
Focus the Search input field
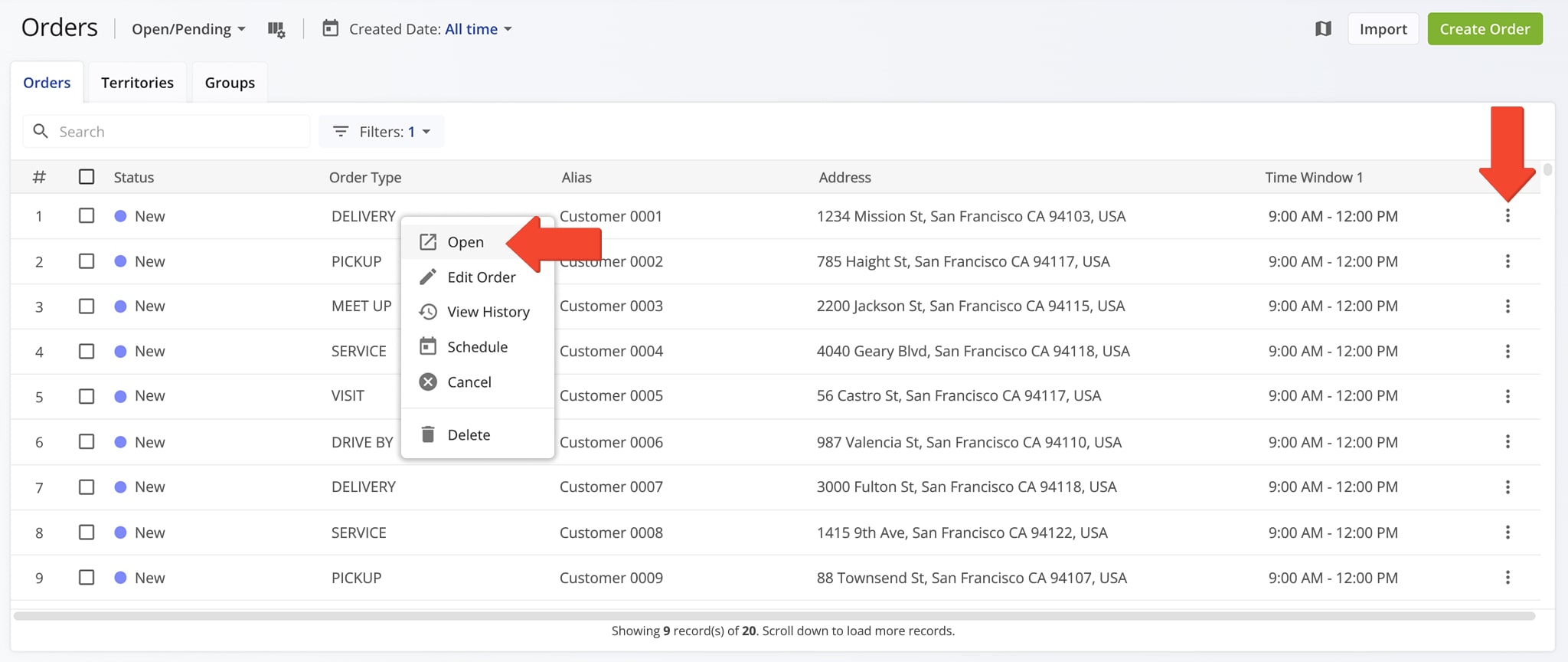[166, 131]
